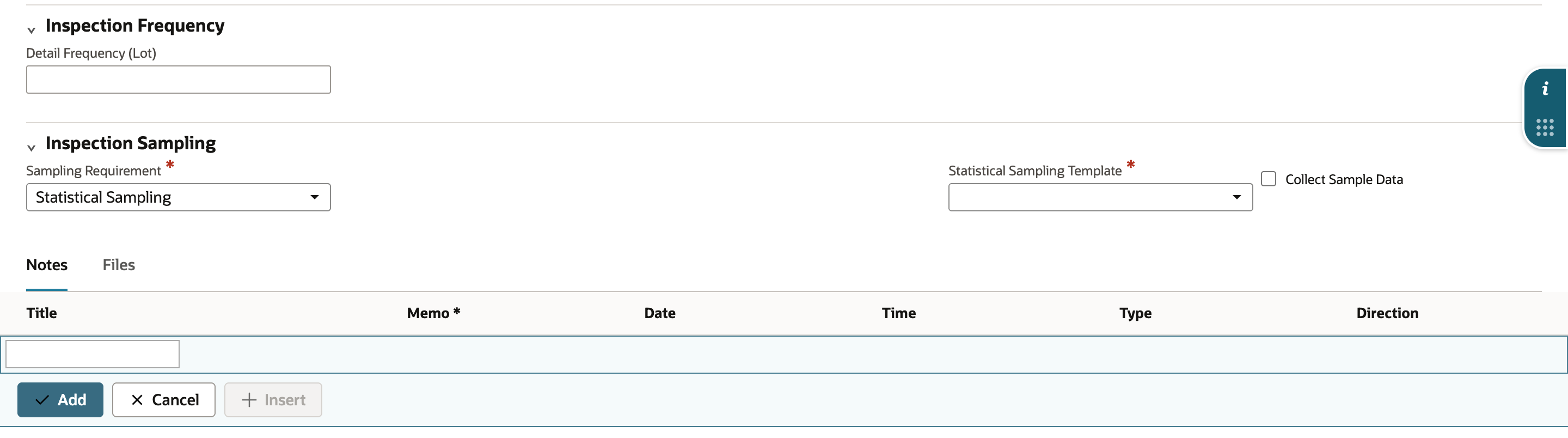
Task: Click the Statistical Sampling Template label
Action: click(1035, 171)
